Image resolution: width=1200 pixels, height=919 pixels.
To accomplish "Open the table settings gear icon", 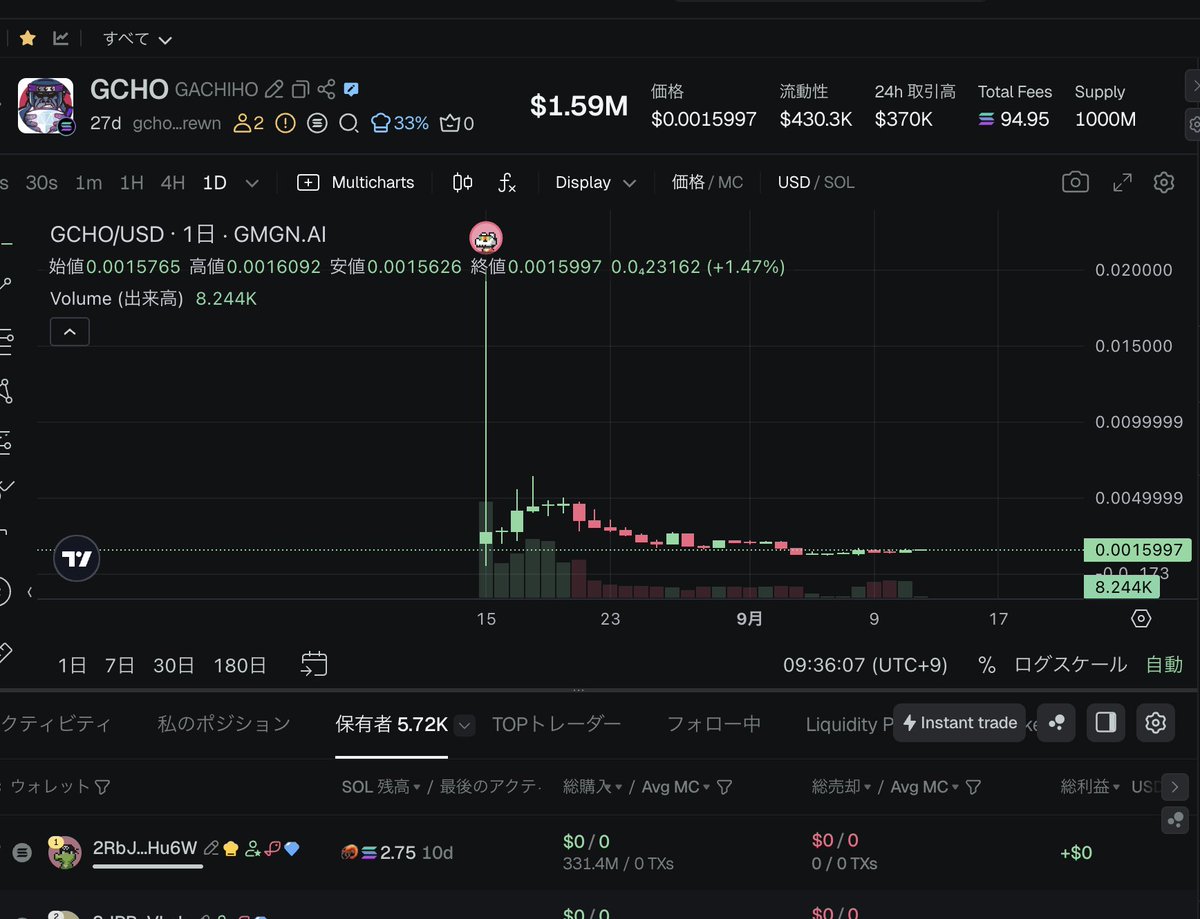I will click(x=1155, y=723).
